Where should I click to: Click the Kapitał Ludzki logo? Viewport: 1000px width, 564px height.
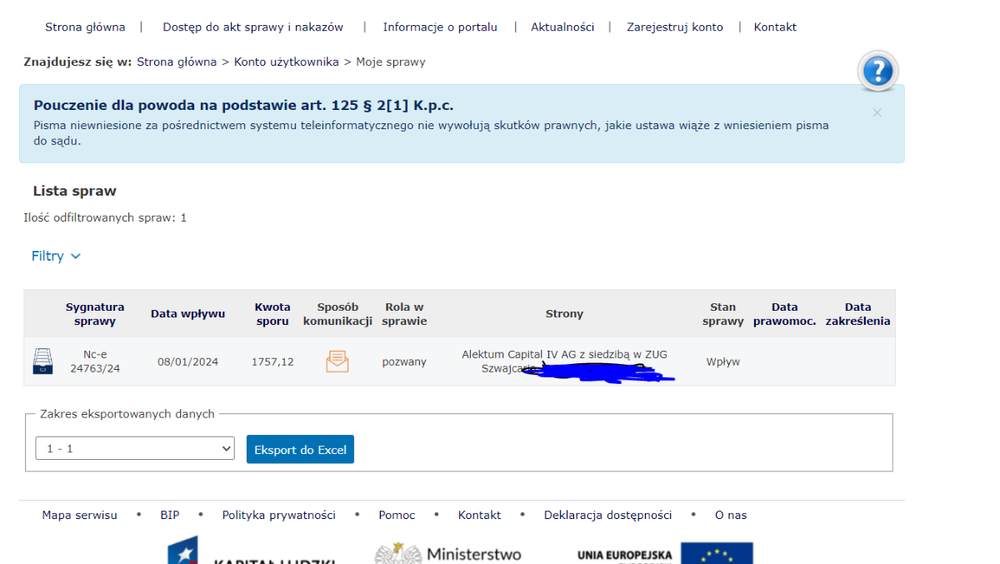click(251, 551)
